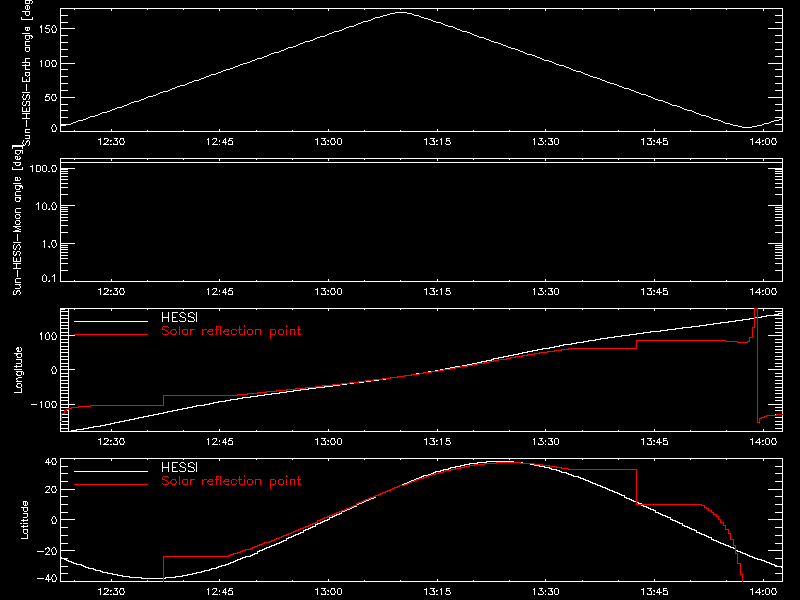Click the 100 tick on Longitude axis
The image size is (800, 600).
click(48, 336)
